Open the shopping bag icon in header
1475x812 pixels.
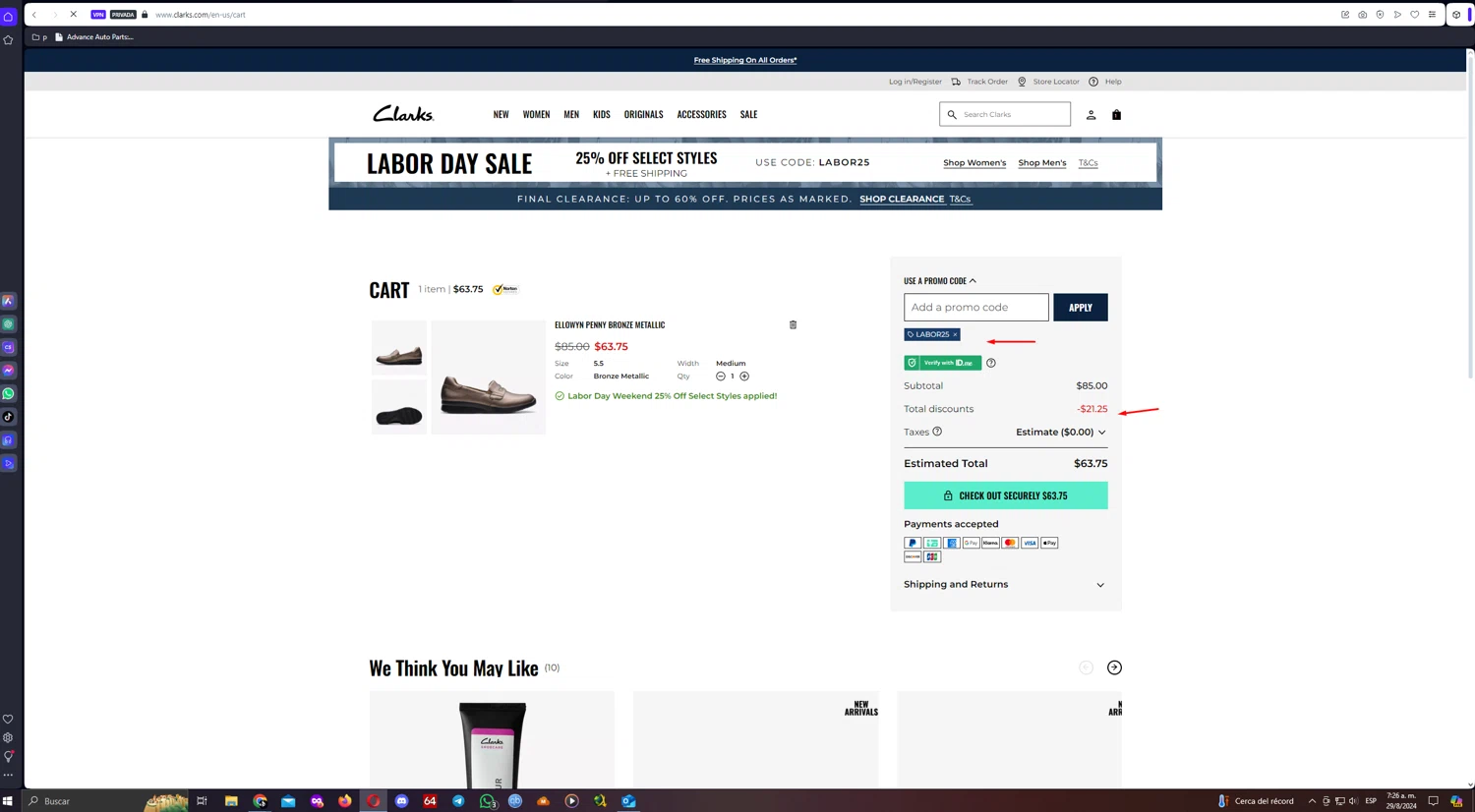pyautogui.click(x=1116, y=115)
